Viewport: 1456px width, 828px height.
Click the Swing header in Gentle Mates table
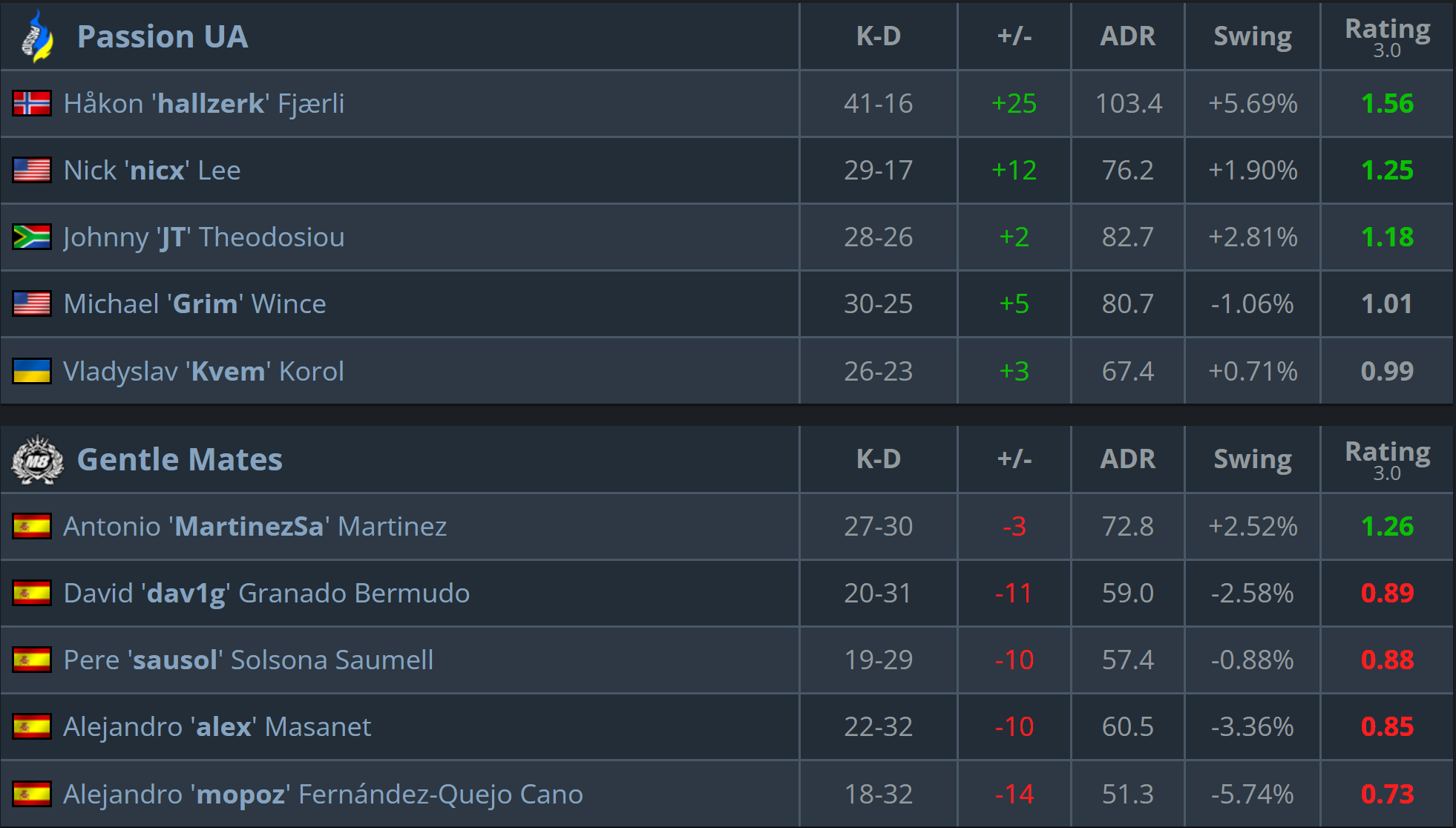[1253, 460]
